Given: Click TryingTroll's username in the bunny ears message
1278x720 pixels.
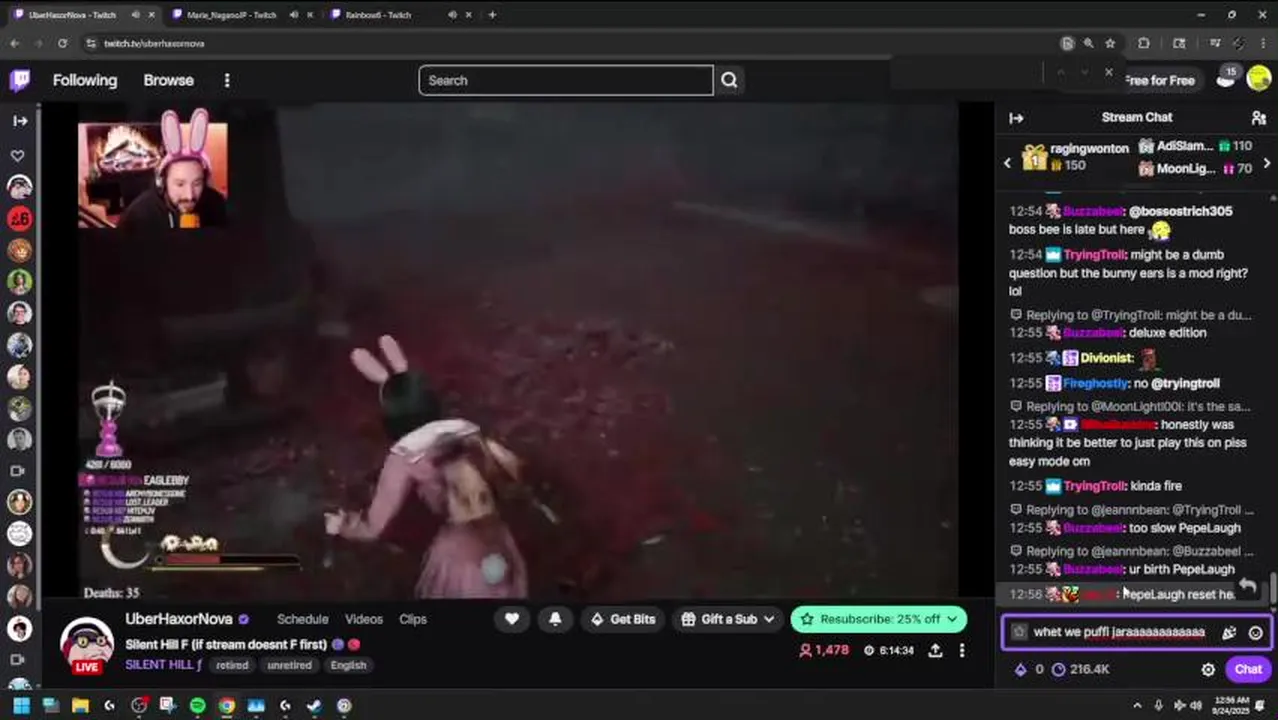Looking at the screenshot, I should coord(1094,255).
